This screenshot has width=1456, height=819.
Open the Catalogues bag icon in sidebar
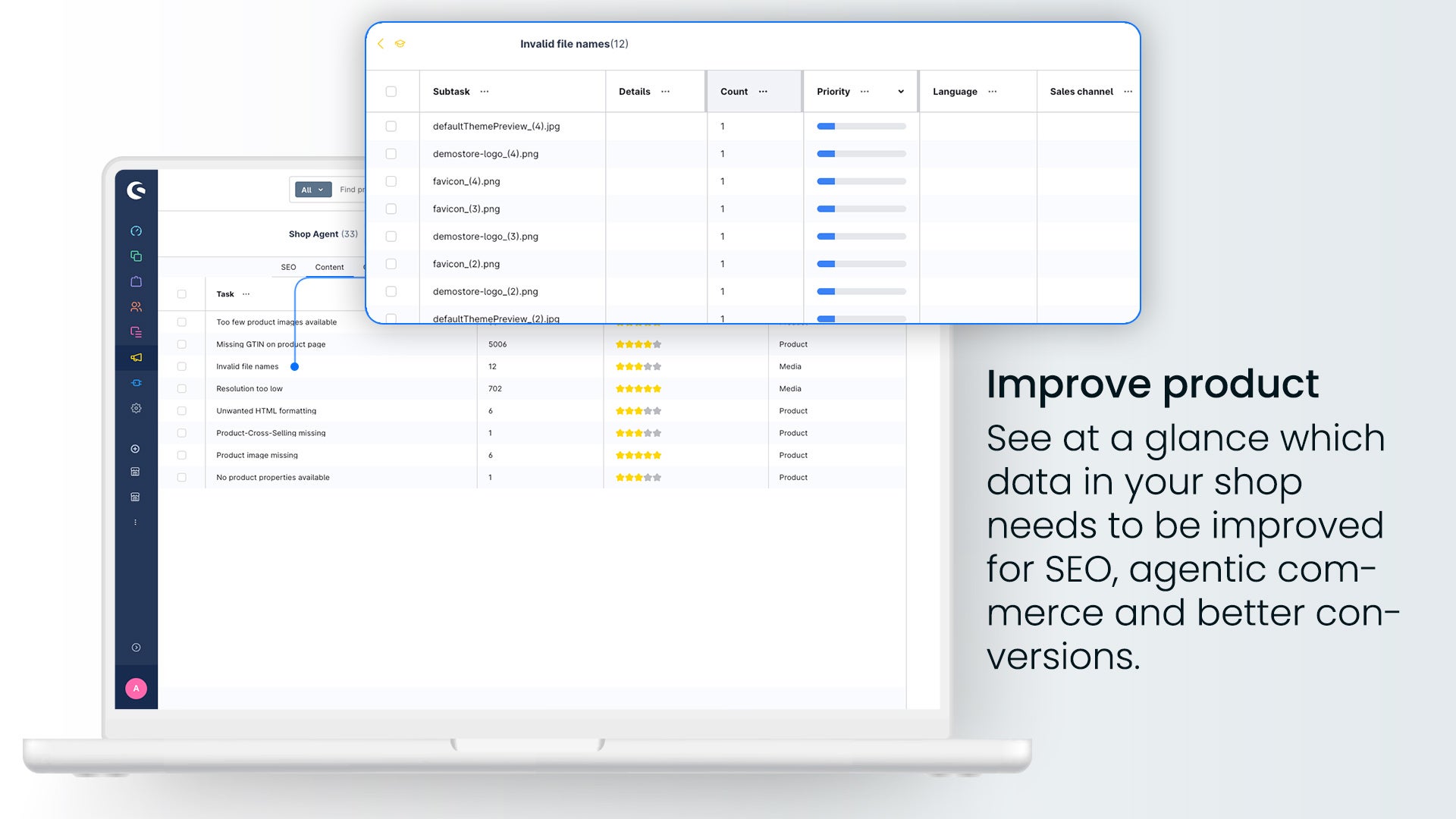pos(136,281)
